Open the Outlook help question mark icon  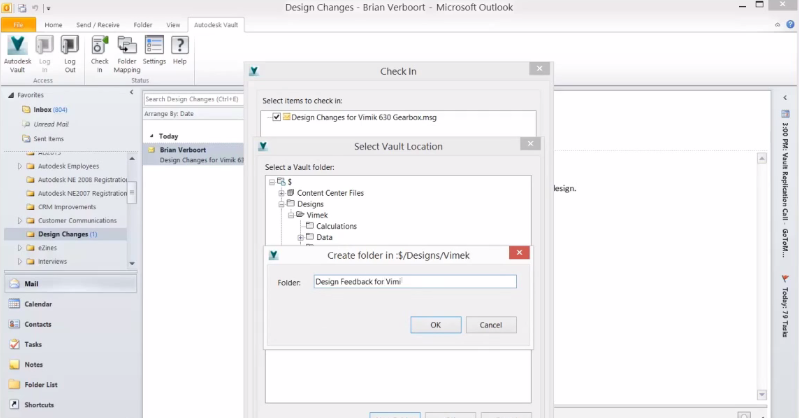coord(790,24)
